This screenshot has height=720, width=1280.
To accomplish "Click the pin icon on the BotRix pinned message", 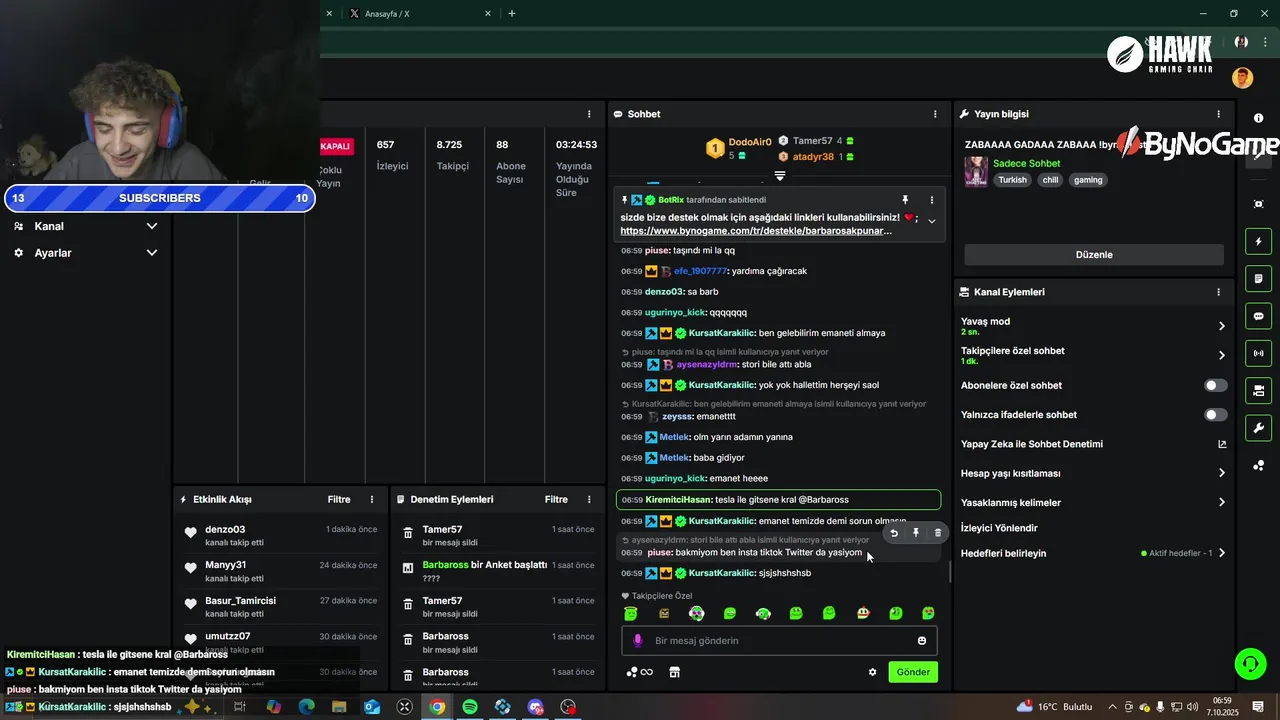I will [905, 200].
